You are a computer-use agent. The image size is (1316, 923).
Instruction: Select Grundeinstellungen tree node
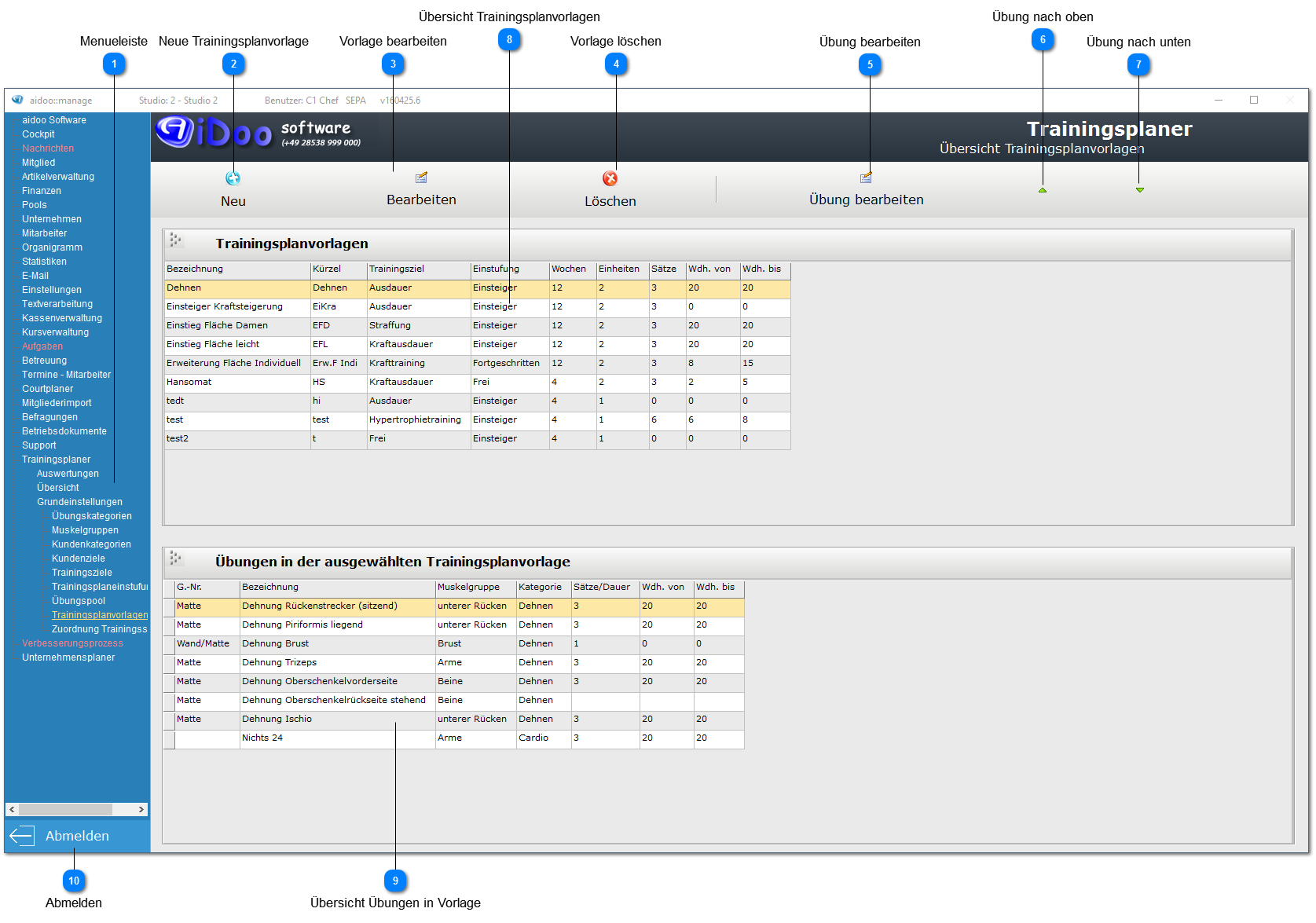coord(79,502)
